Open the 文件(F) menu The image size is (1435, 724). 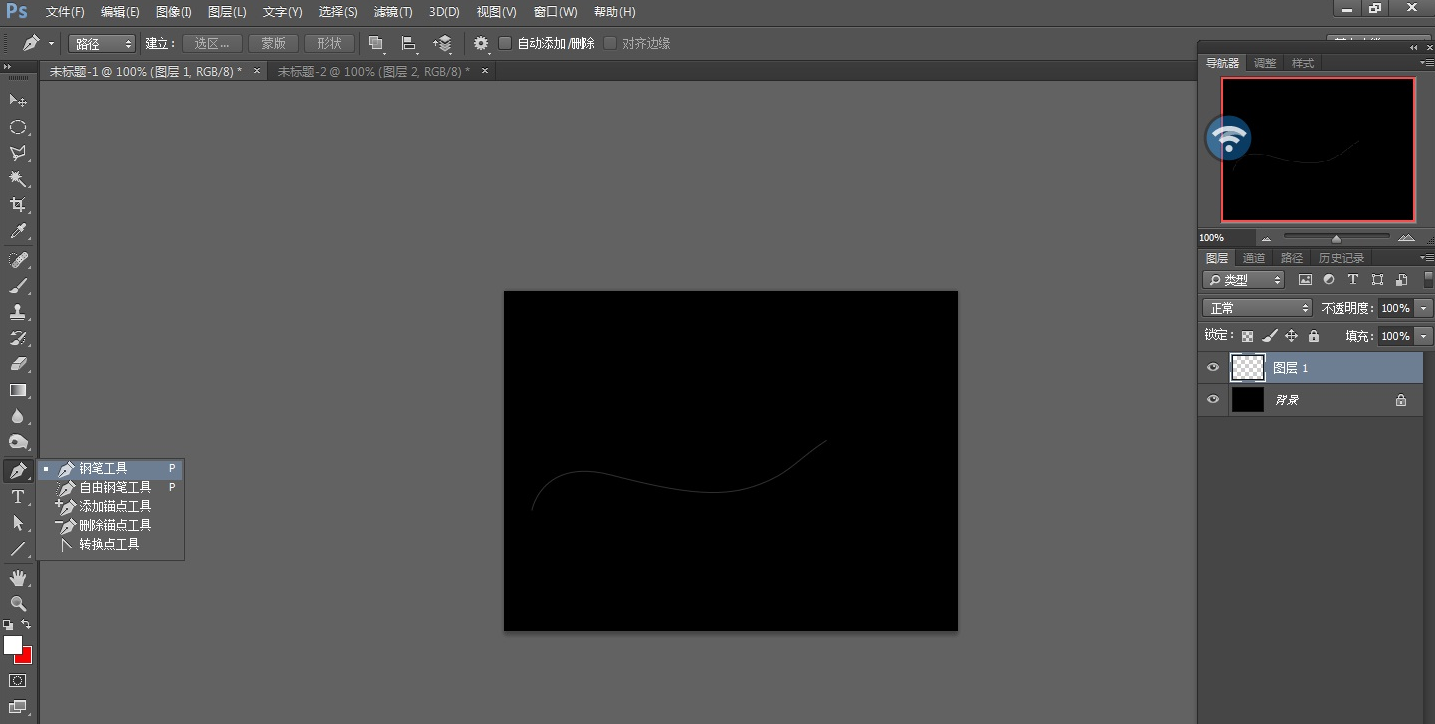pos(65,12)
